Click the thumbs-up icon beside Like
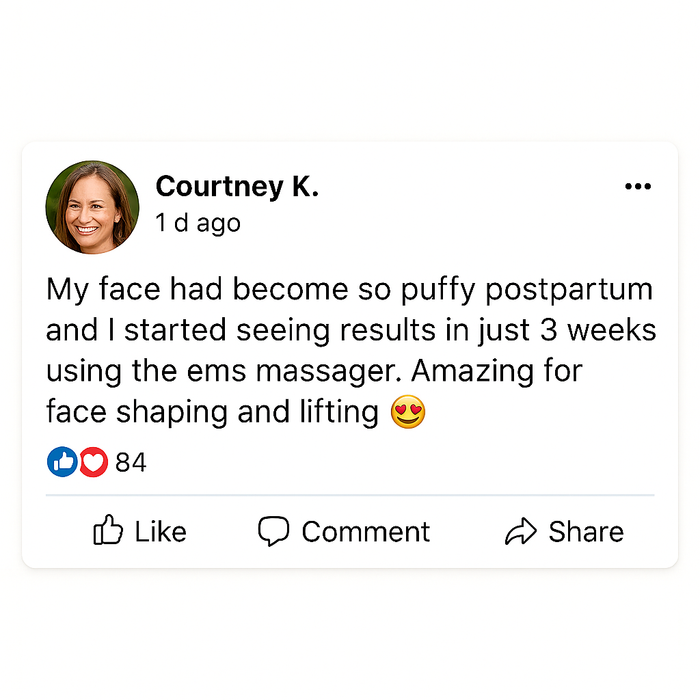 [x=107, y=531]
